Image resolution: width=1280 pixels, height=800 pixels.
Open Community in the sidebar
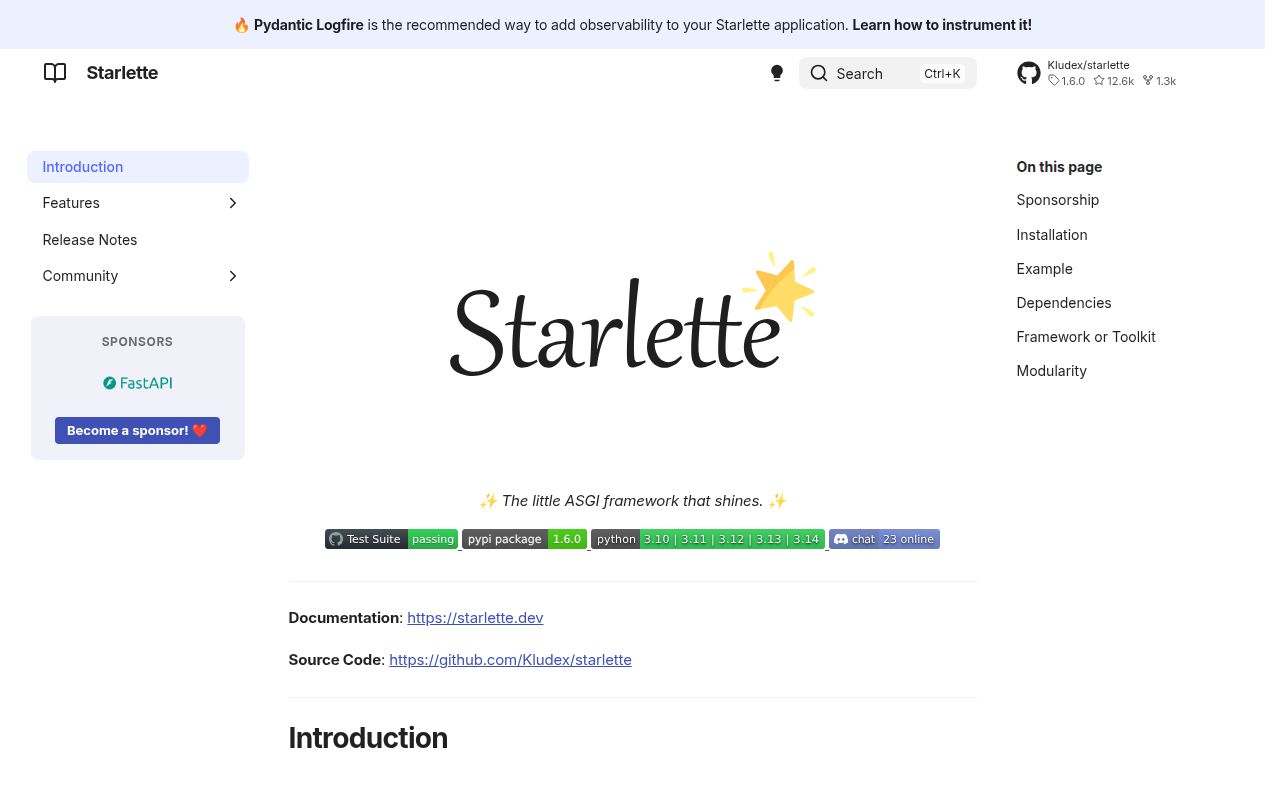[80, 276]
